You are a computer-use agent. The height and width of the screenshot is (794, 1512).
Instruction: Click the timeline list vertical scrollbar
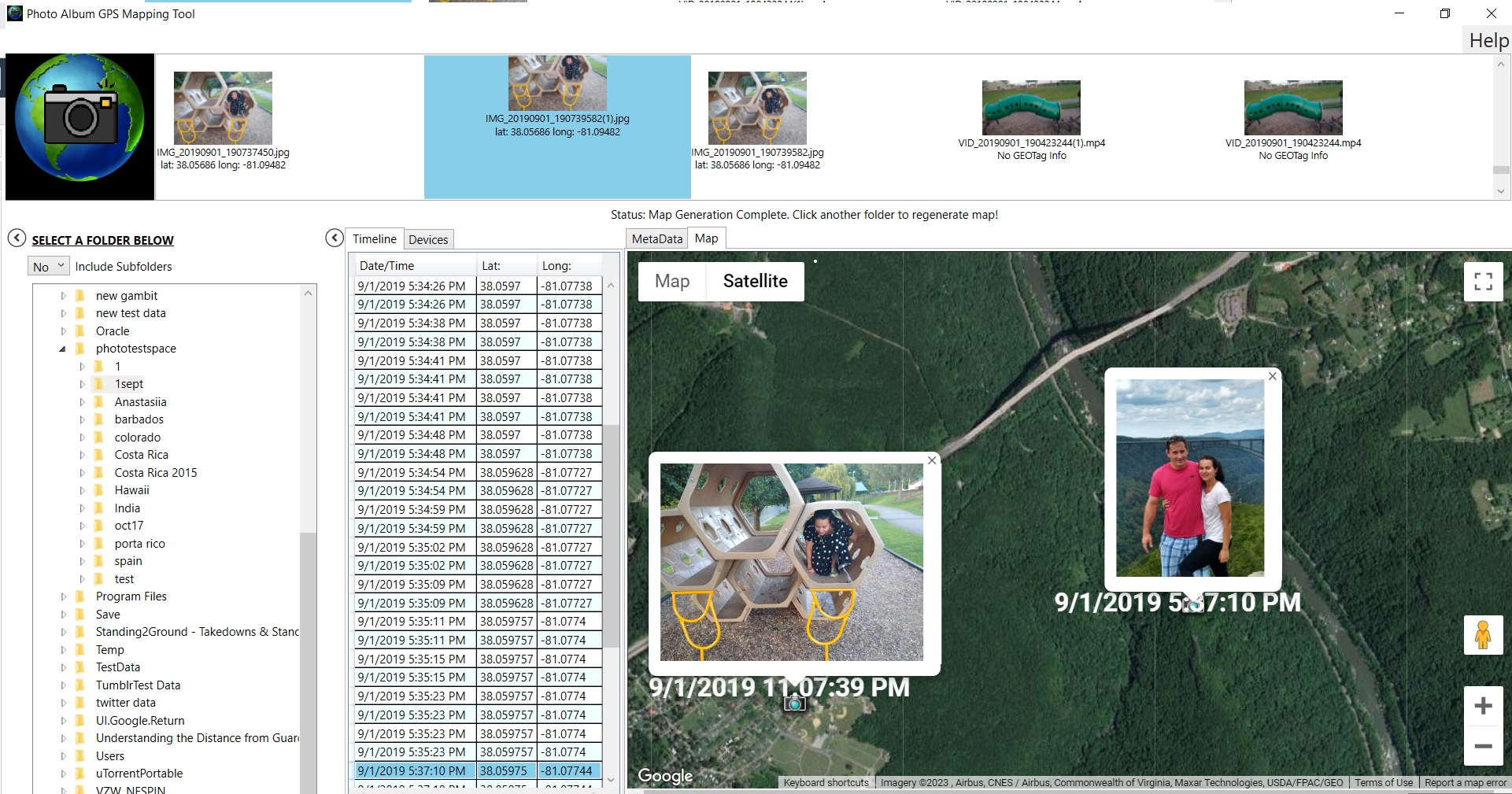click(x=611, y=535)
